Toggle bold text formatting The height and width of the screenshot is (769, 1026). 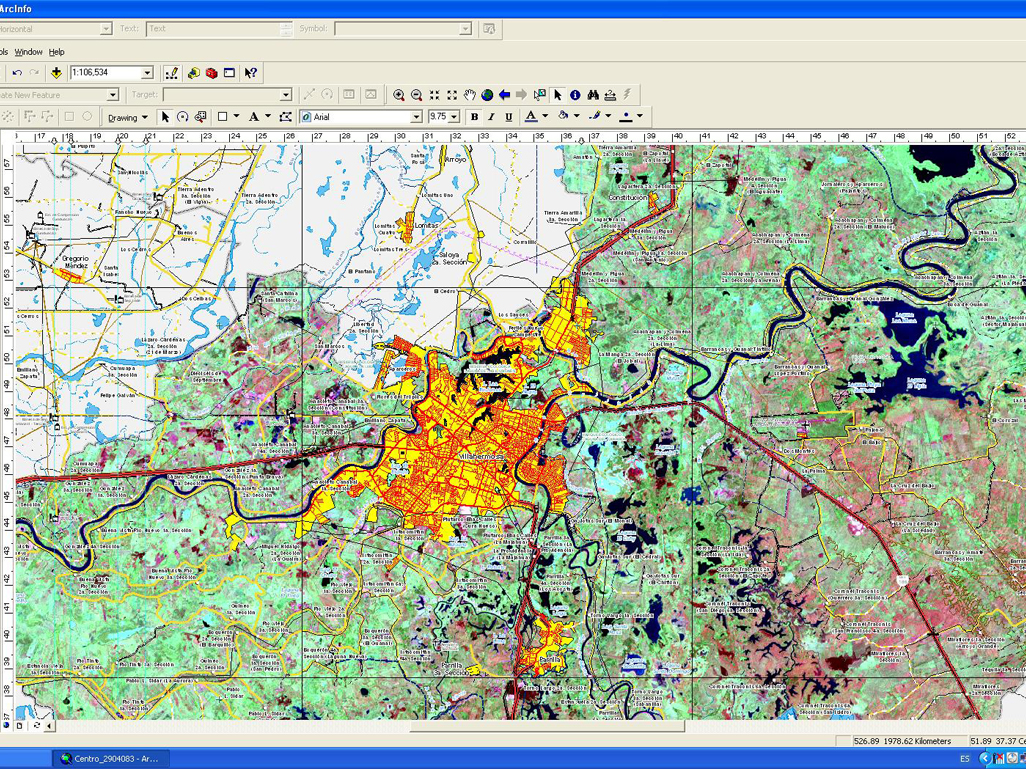tap(474, 116)
